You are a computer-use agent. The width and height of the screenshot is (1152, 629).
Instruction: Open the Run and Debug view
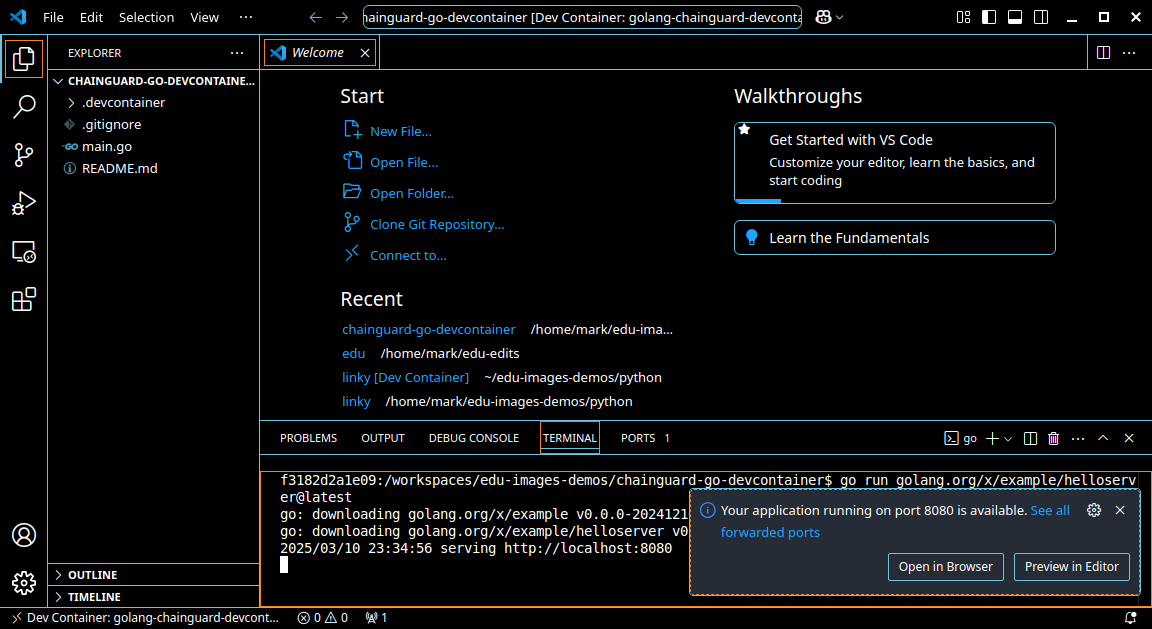(x=24, y=204)
